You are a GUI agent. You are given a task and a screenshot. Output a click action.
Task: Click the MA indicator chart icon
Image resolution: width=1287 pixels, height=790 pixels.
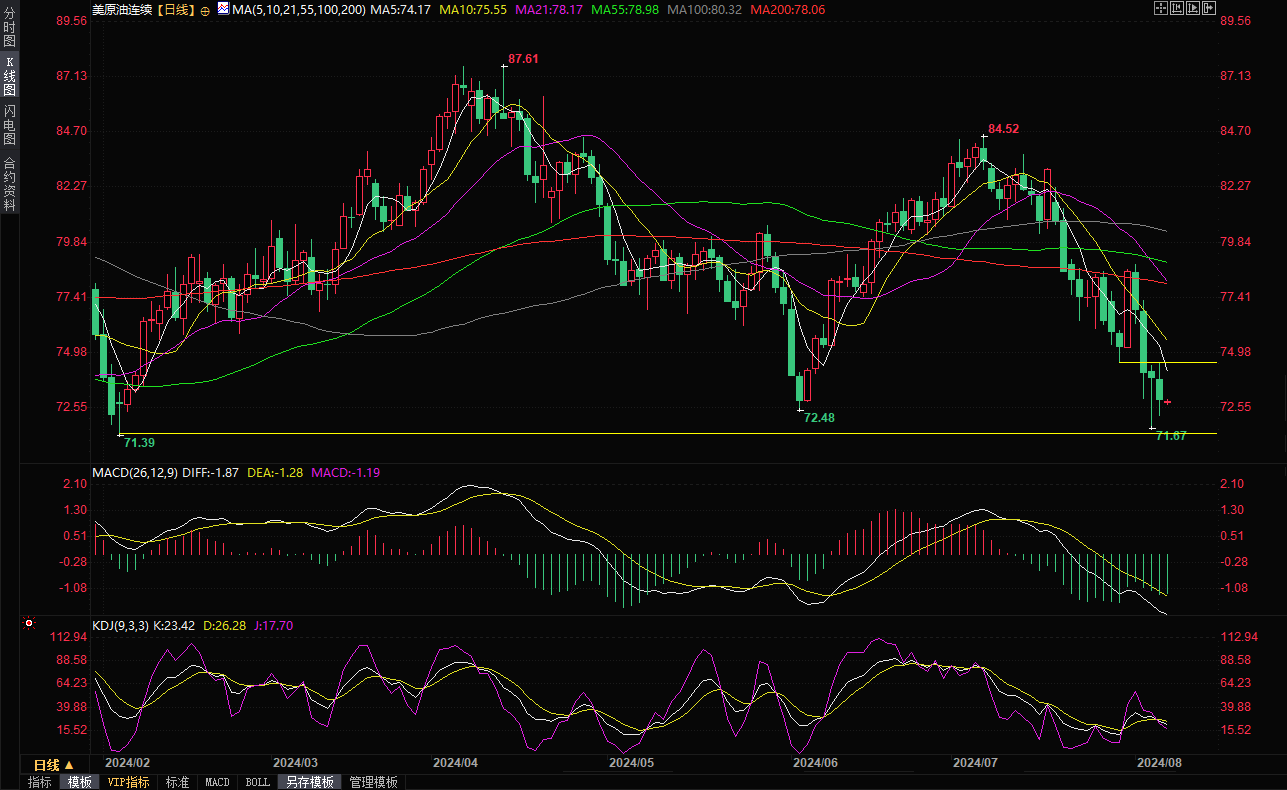click(x=222, y=10)
